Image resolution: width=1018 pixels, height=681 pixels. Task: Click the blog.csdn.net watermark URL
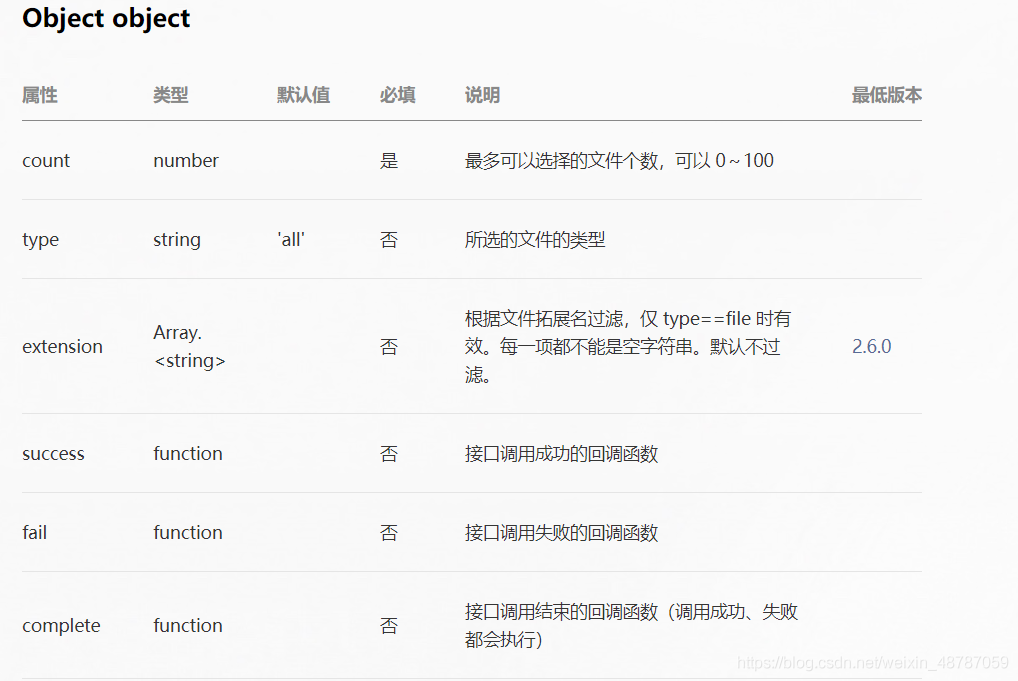click(x=873, y=662)
